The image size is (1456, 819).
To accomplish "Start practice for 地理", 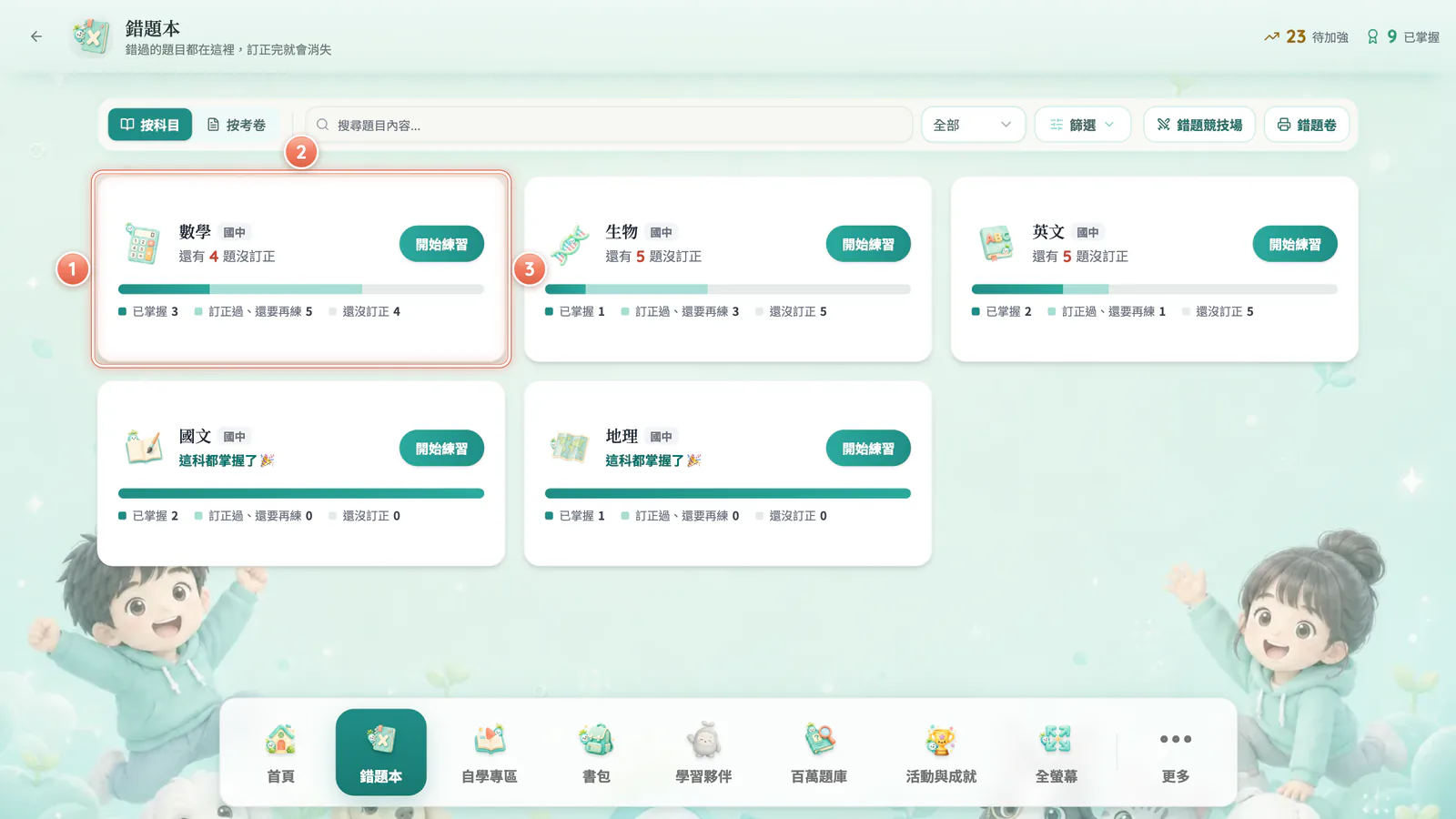I will pyautogui.click(x=868, y=448).
